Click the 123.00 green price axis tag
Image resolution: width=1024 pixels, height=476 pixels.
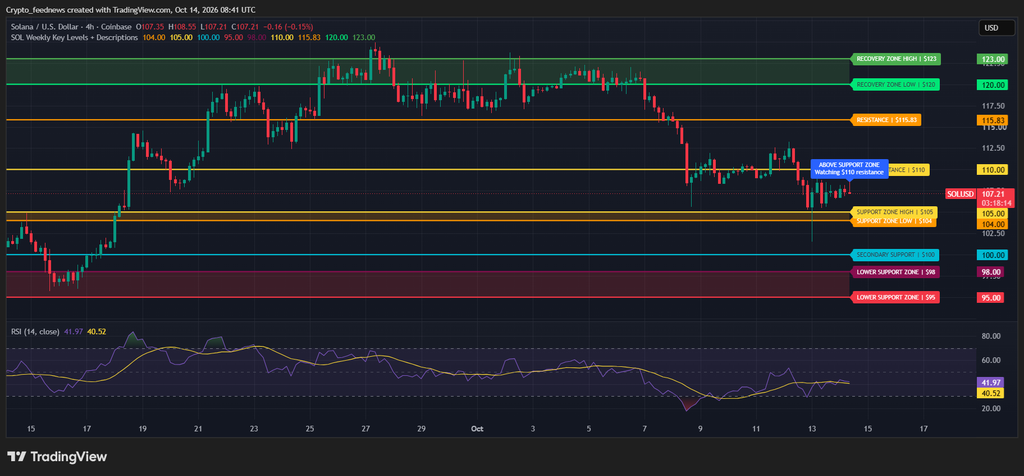click(990, 59)
